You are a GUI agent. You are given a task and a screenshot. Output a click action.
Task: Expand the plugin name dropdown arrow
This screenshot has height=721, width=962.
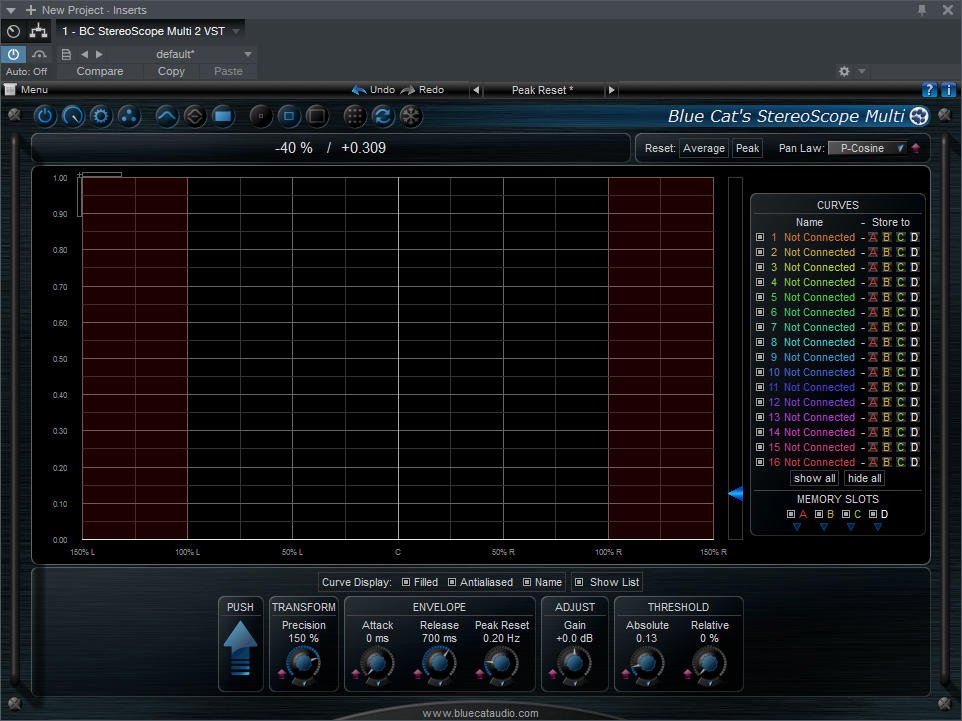tap(236, 31)
